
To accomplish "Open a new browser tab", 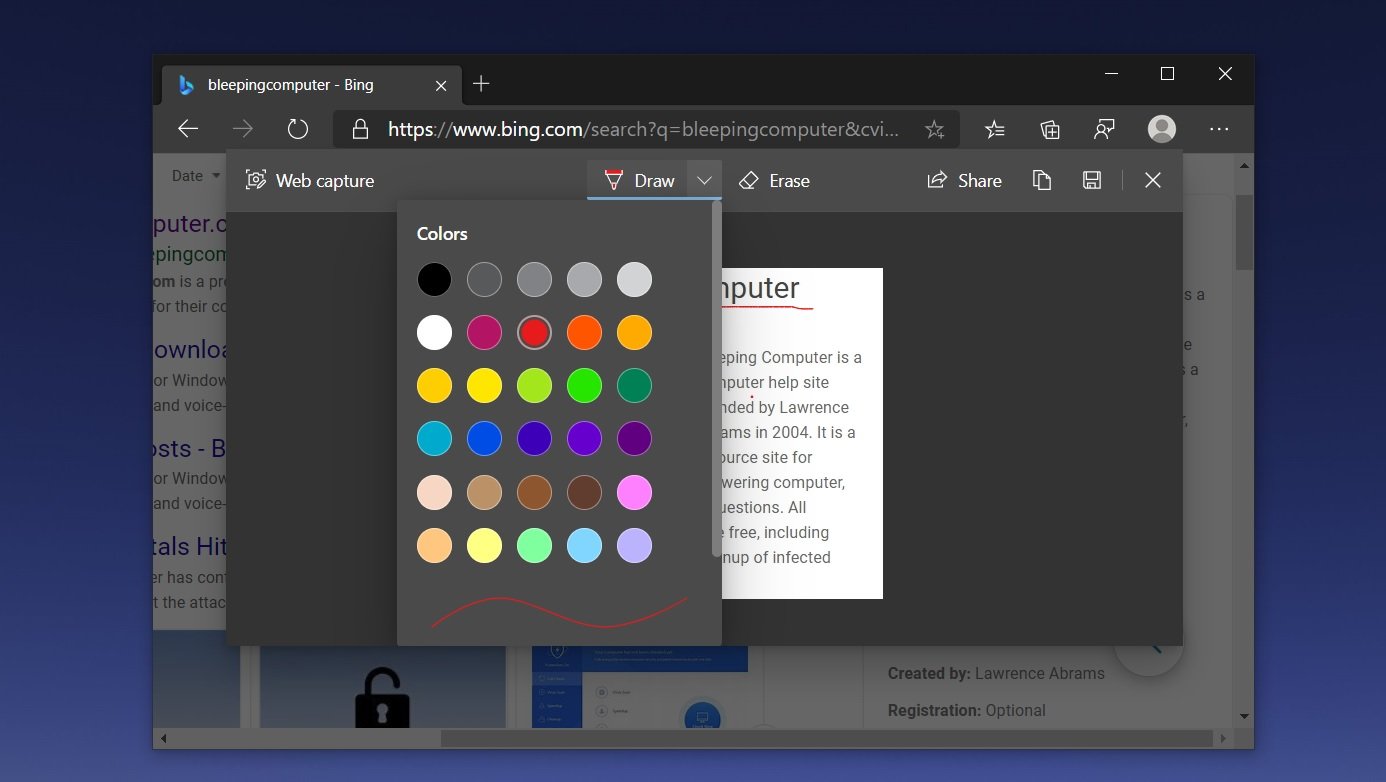I will (x=481, y=84).
